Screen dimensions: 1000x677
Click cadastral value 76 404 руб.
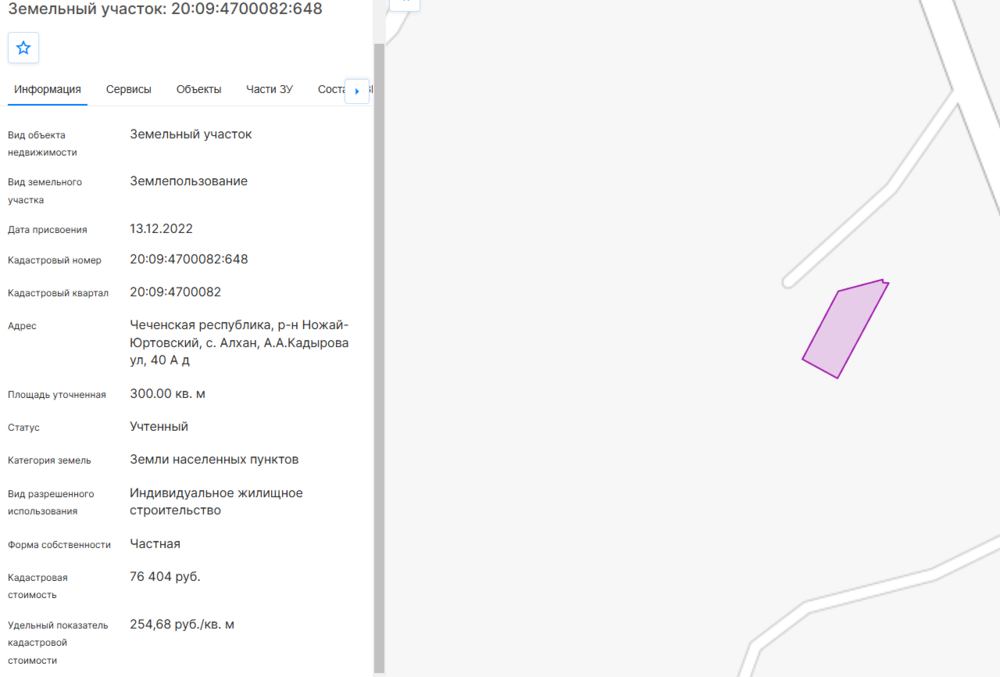(165, 577)
